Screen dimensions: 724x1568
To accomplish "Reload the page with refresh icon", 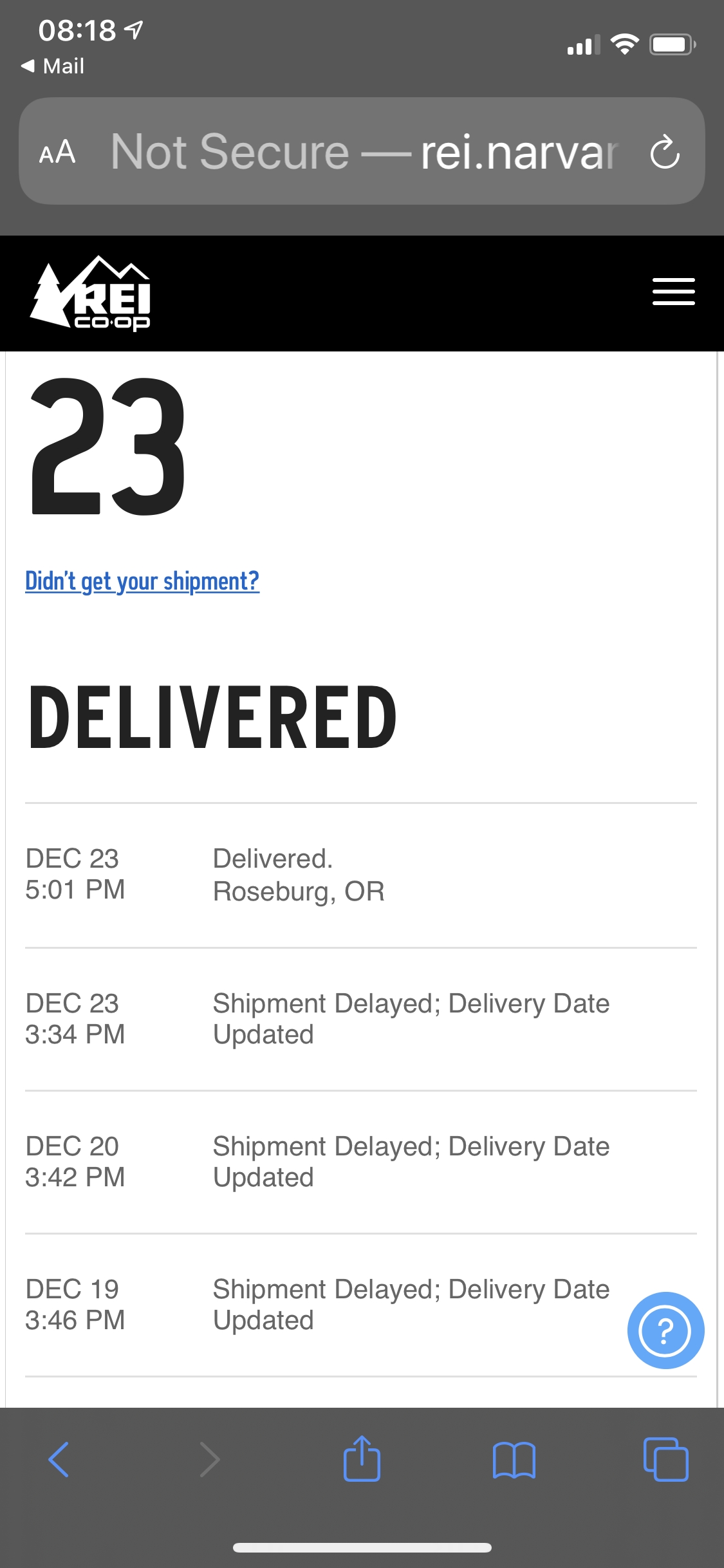I will pos(665,152).
